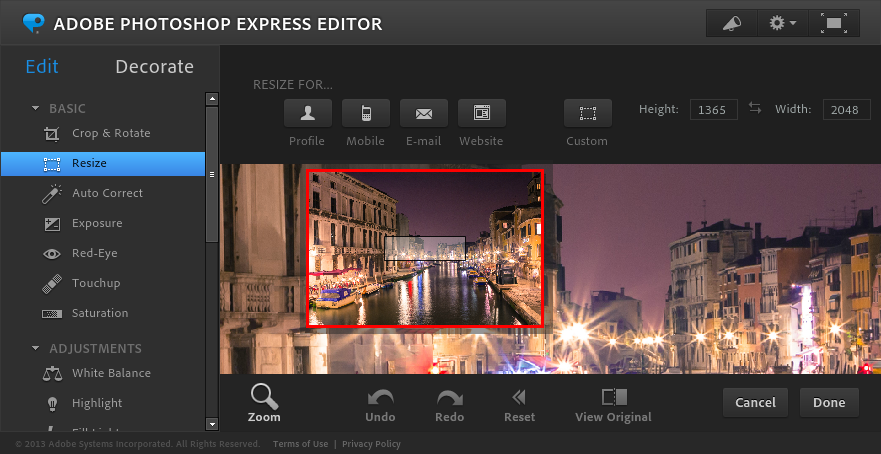Click the Height input field
Viewport: 881px width, 454px height.
(714, 110)
